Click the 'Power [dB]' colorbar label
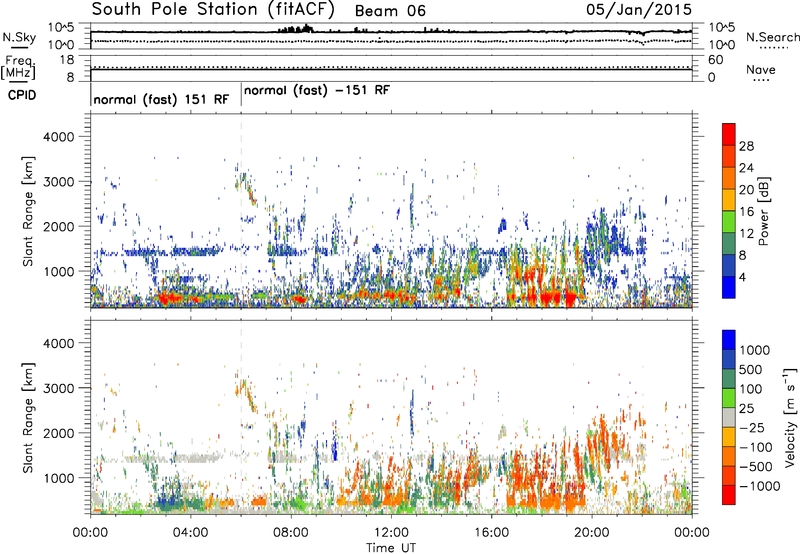 (x=763, y=211)
